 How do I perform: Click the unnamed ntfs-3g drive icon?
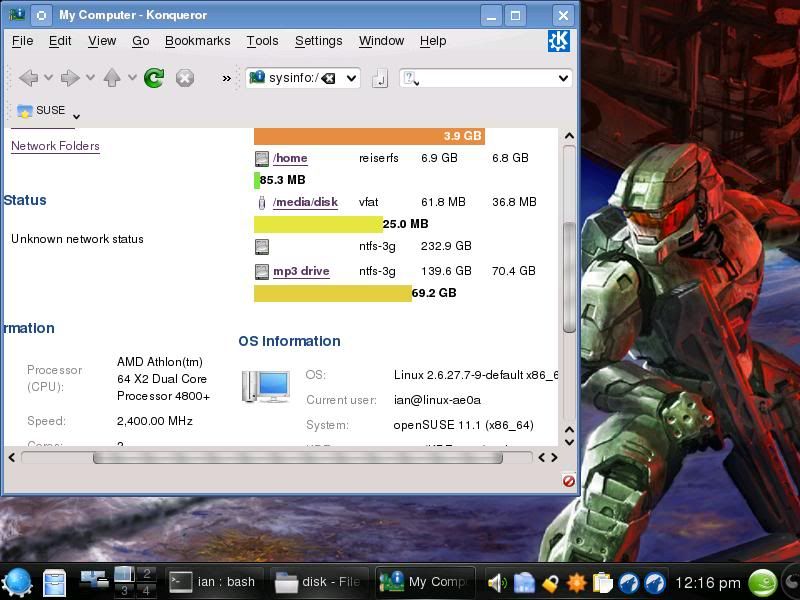click(x=262, y=247)
